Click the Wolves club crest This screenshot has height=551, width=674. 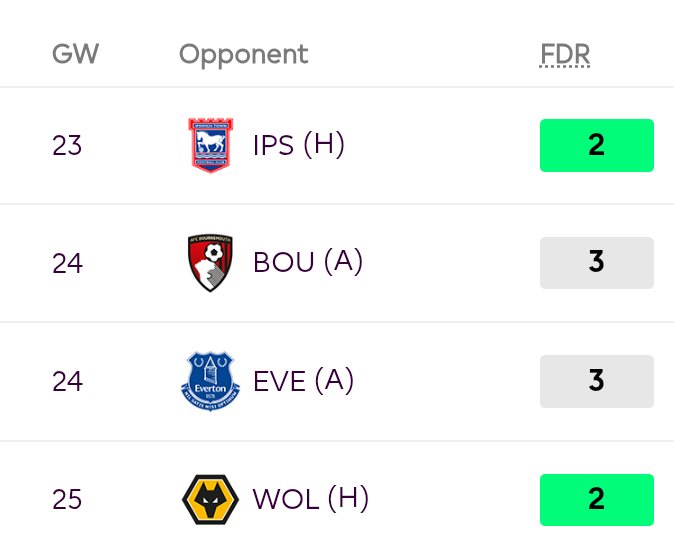pyautogui.click(x=210, y=499)
